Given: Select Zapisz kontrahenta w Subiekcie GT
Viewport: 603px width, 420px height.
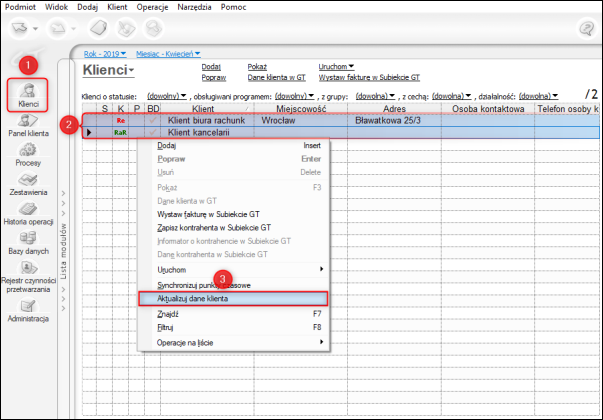Looking at the screenshot, I should click(234, 228).
